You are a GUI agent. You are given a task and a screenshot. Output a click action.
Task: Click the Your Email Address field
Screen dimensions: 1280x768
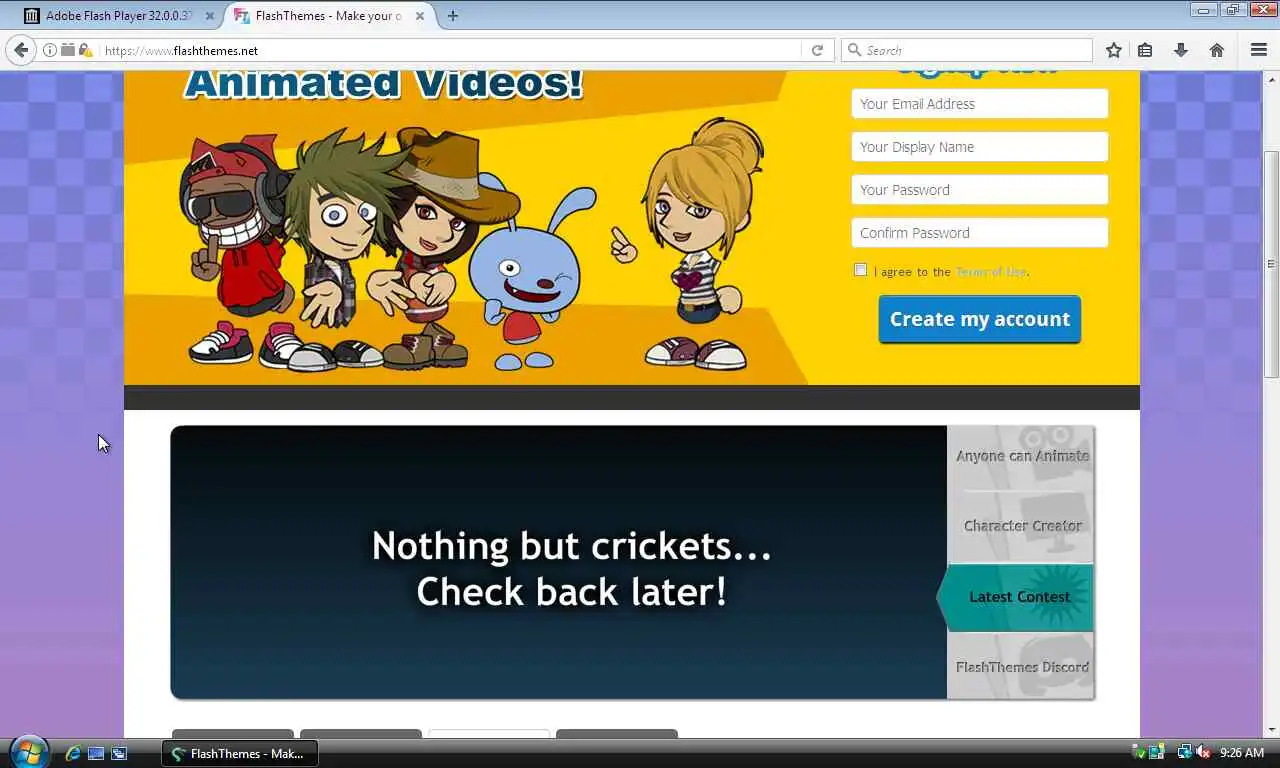(980, 104)
